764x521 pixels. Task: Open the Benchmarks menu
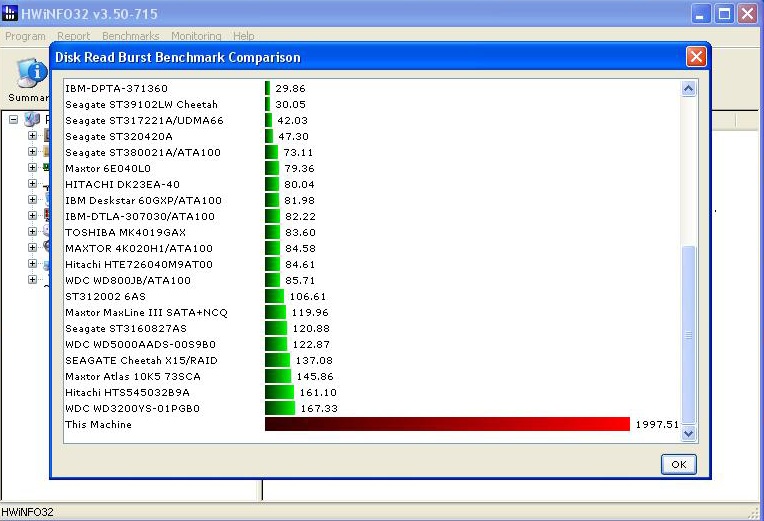pos(131,36)
